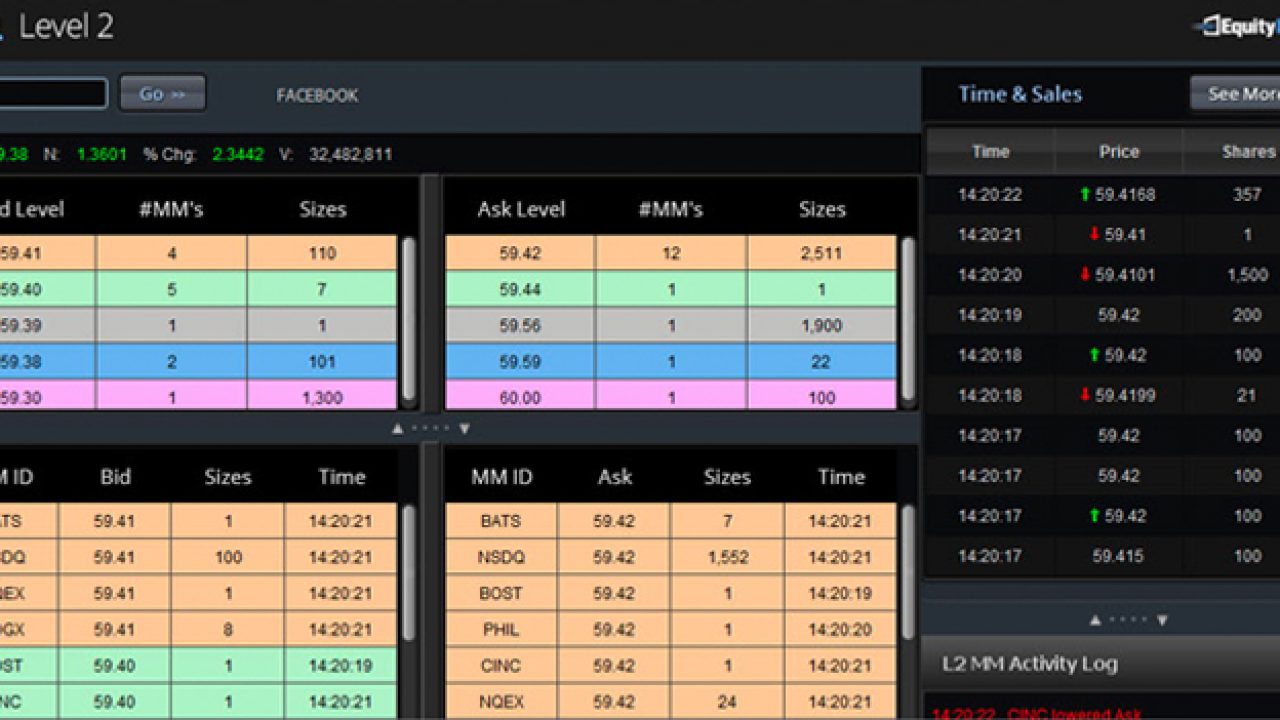The width and height of the screenshot is (1280, 720).
Task: Click the down arrow expander below Level tables
Action: (x=464, y=428)
